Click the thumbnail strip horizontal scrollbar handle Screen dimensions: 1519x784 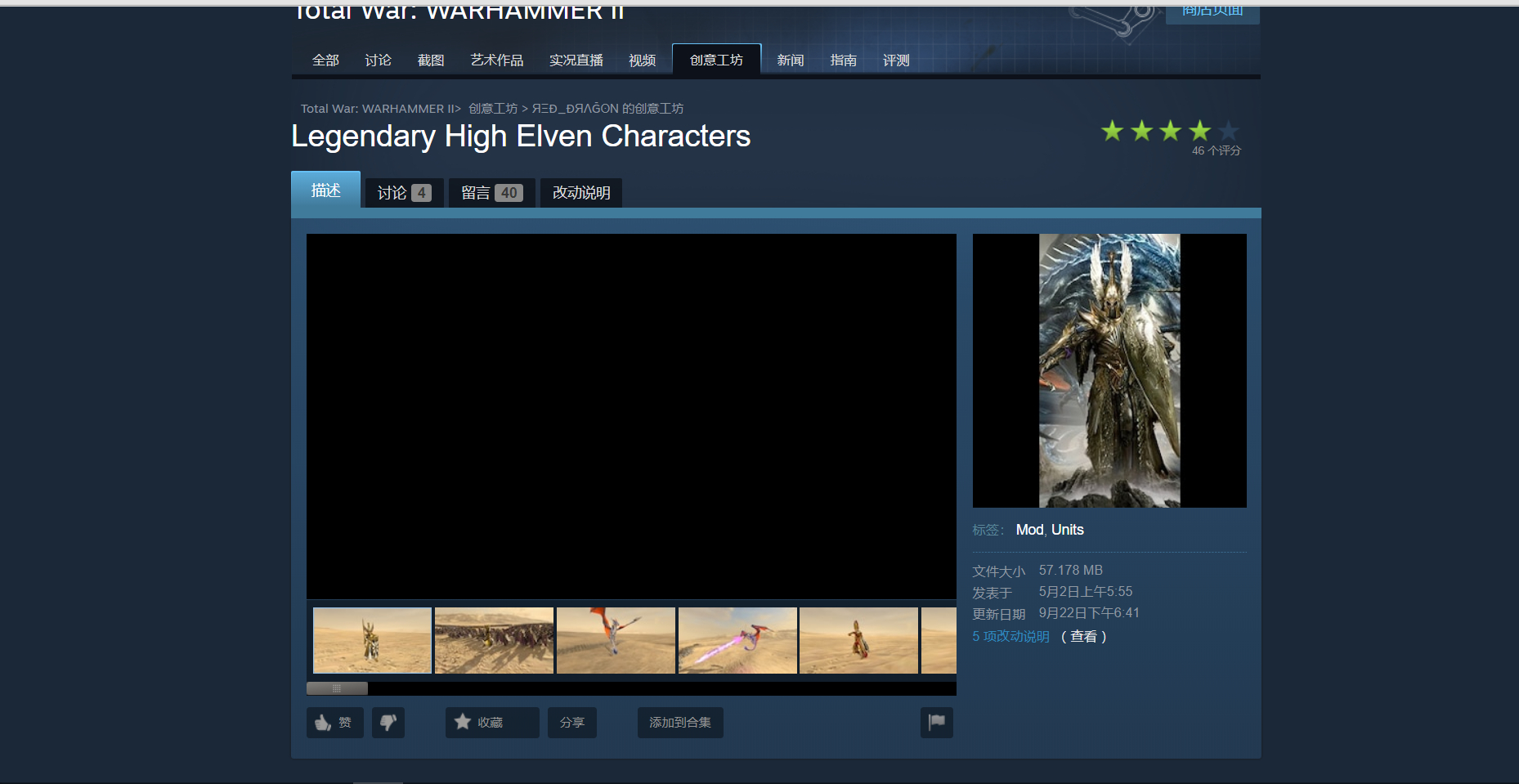tap(337, 688)
